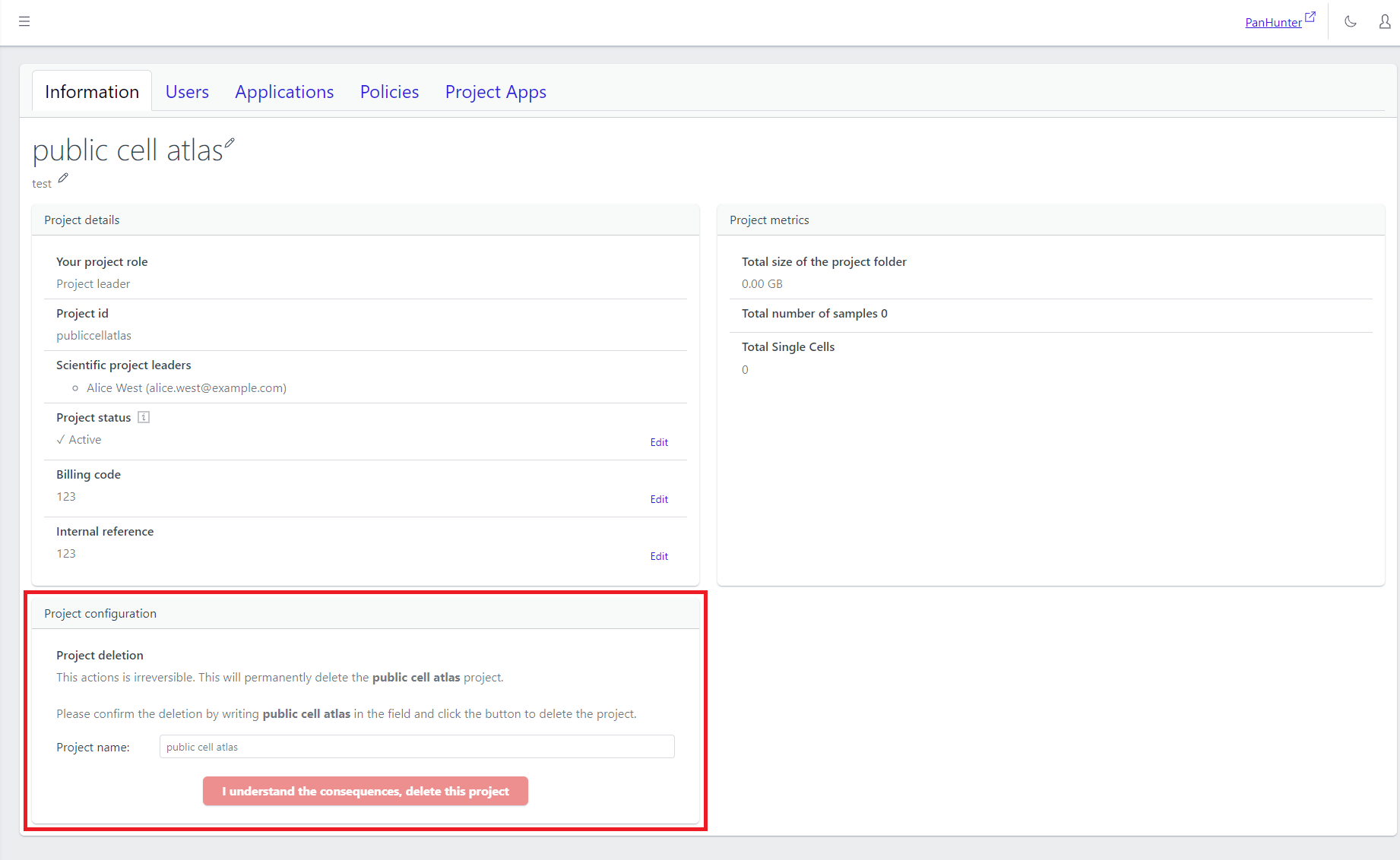Select the Project Apps tab
1400x860 pixels.
coord(496,92)
